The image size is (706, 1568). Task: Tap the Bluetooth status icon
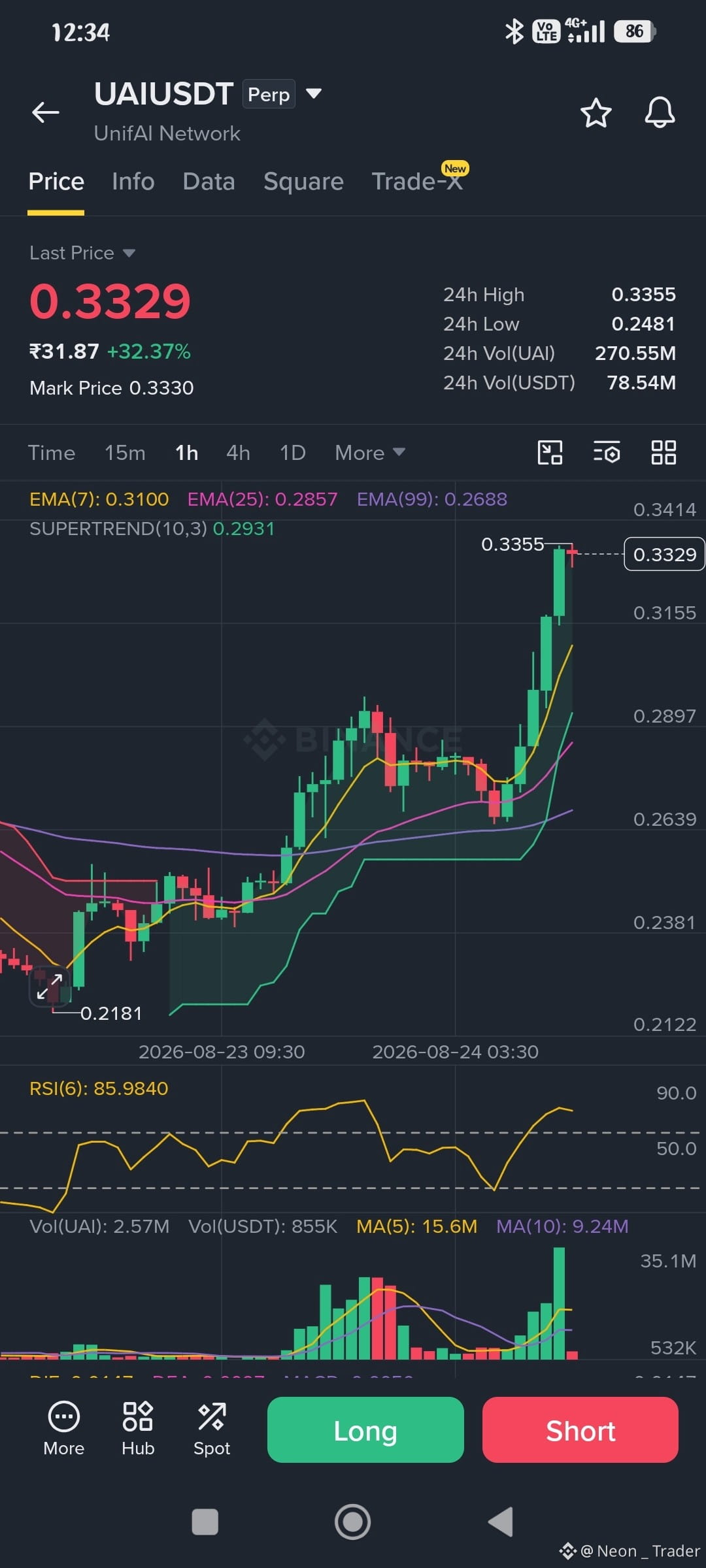514,31
